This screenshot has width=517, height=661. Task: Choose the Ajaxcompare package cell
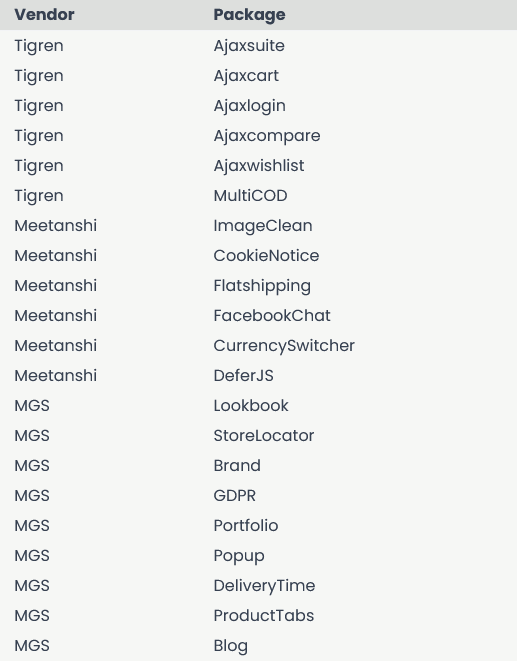click(x=267, y=135)
